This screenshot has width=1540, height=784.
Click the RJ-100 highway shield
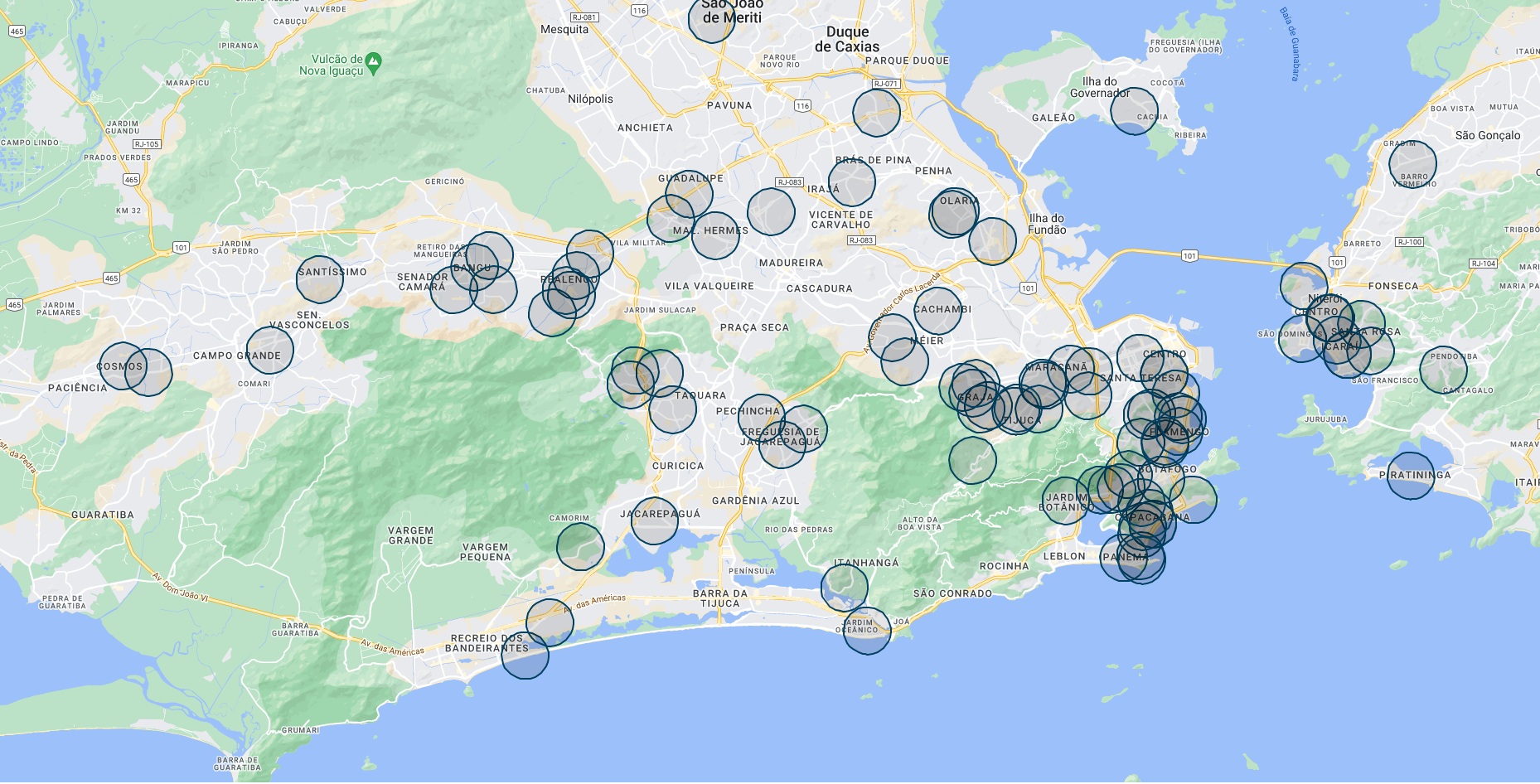[x=1409, y=242]
